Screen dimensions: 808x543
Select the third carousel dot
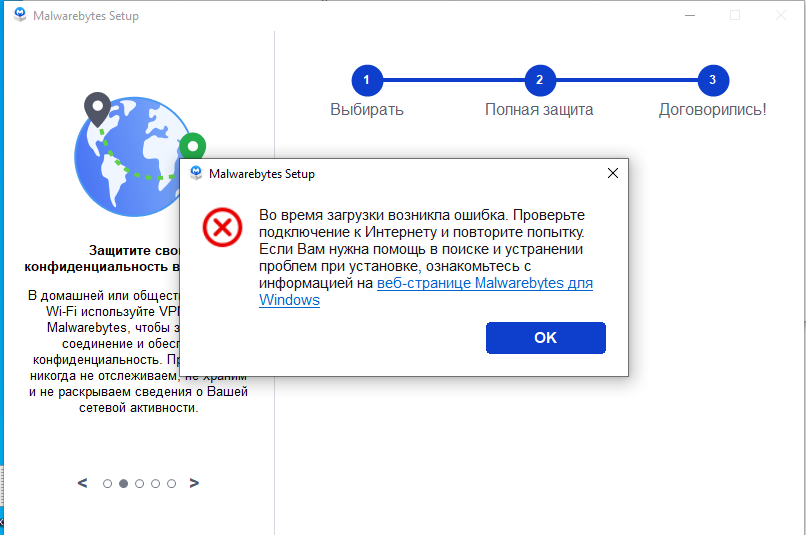(x=139, y=484)
